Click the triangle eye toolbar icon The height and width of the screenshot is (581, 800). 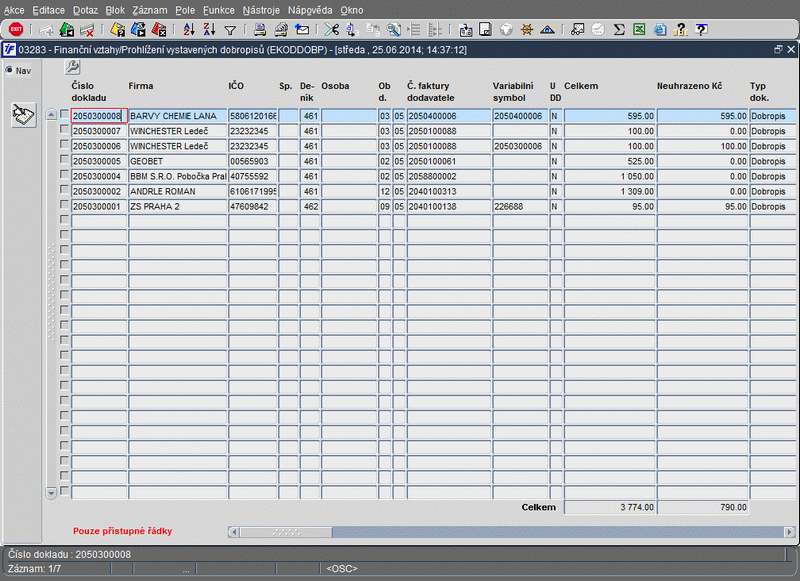(547, 30)
